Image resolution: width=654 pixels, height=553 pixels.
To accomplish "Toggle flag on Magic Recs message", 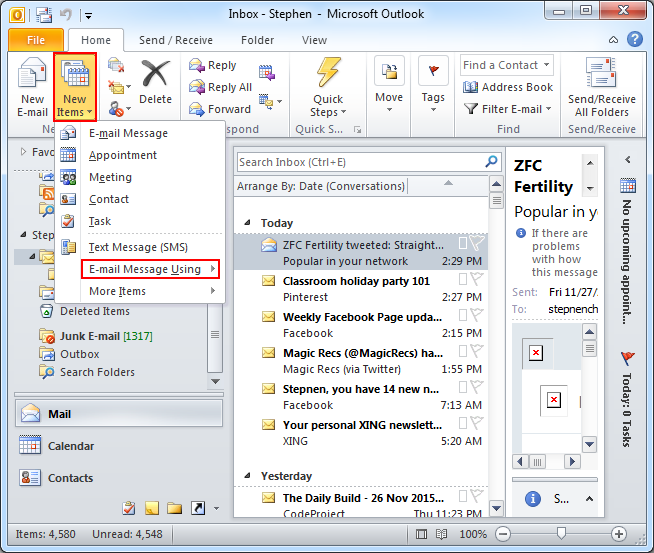I will point(477,350).
